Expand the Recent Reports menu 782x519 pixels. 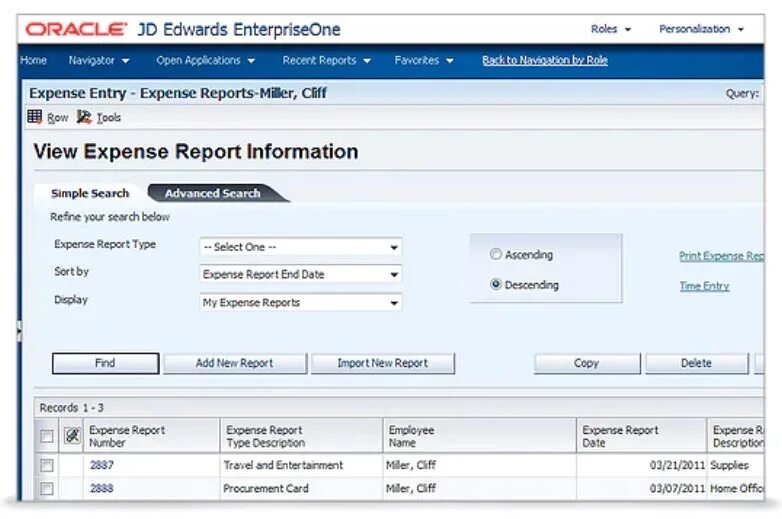327,60
